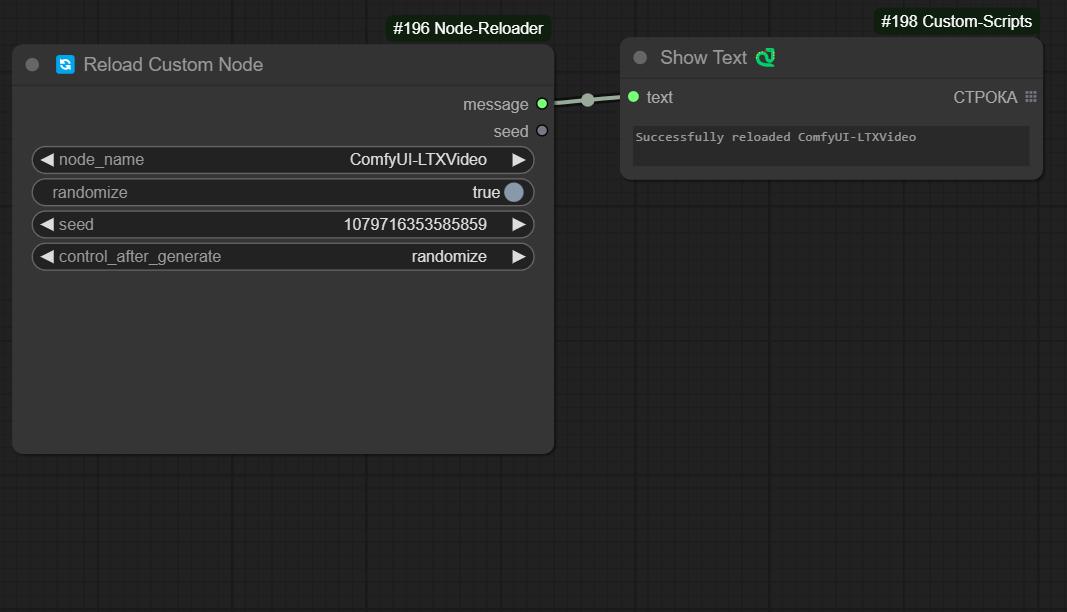The image size is (1067, 612).
Task: Click the green text input socket on Show Text
Action: coord(632,97)
